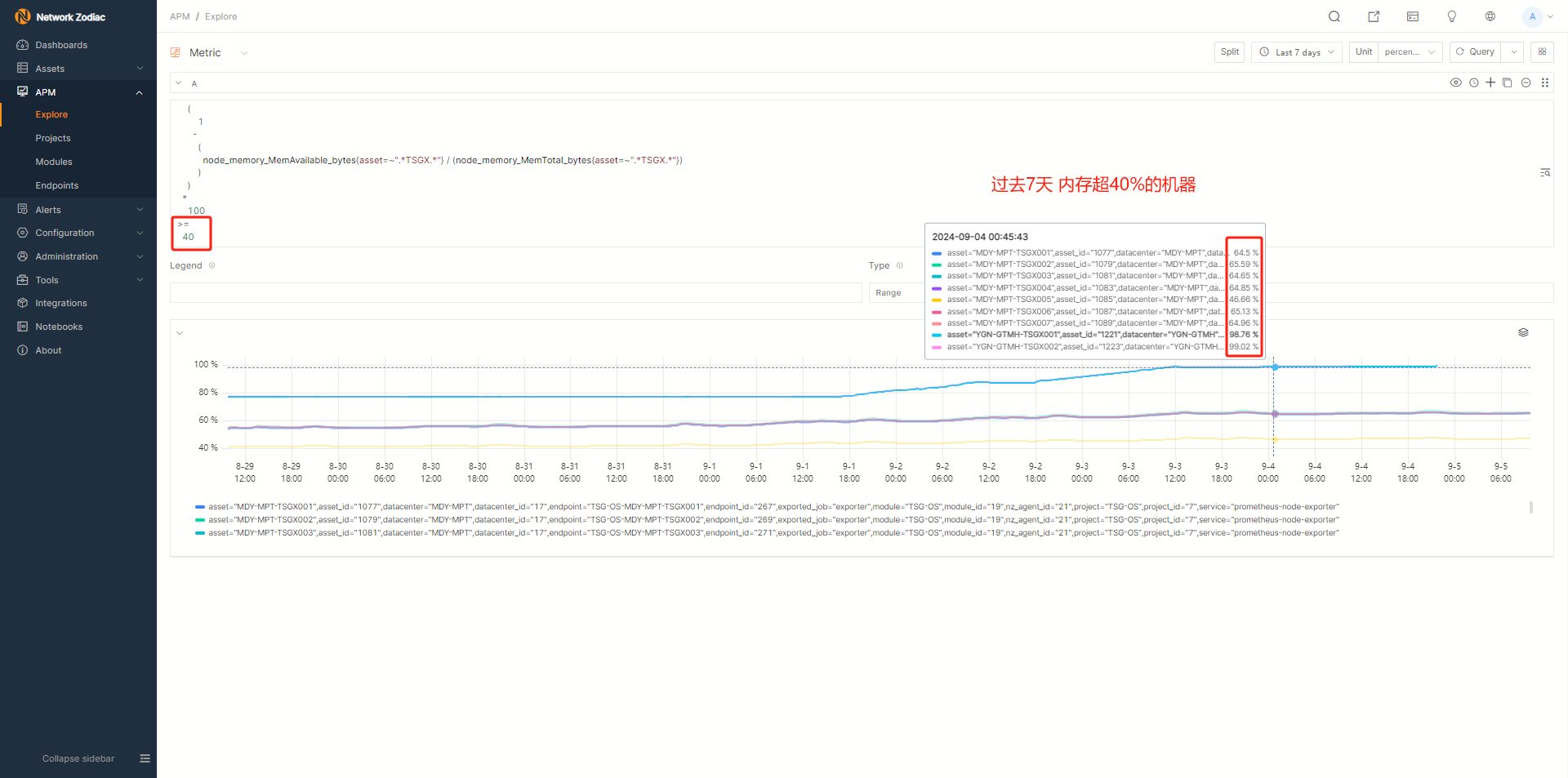
Task: Open the Last 7 days time dropdown
Action: tap(1297, 52)
